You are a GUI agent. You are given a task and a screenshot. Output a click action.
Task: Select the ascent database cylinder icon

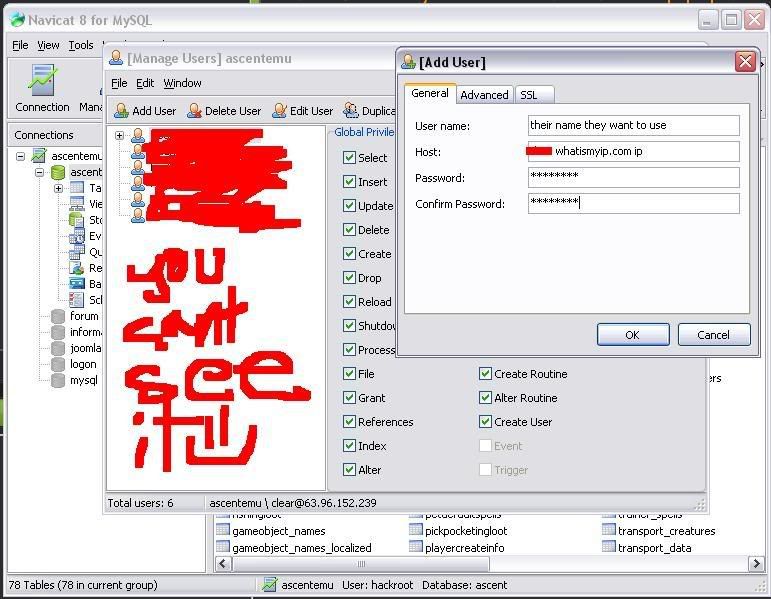coord(58,172)
